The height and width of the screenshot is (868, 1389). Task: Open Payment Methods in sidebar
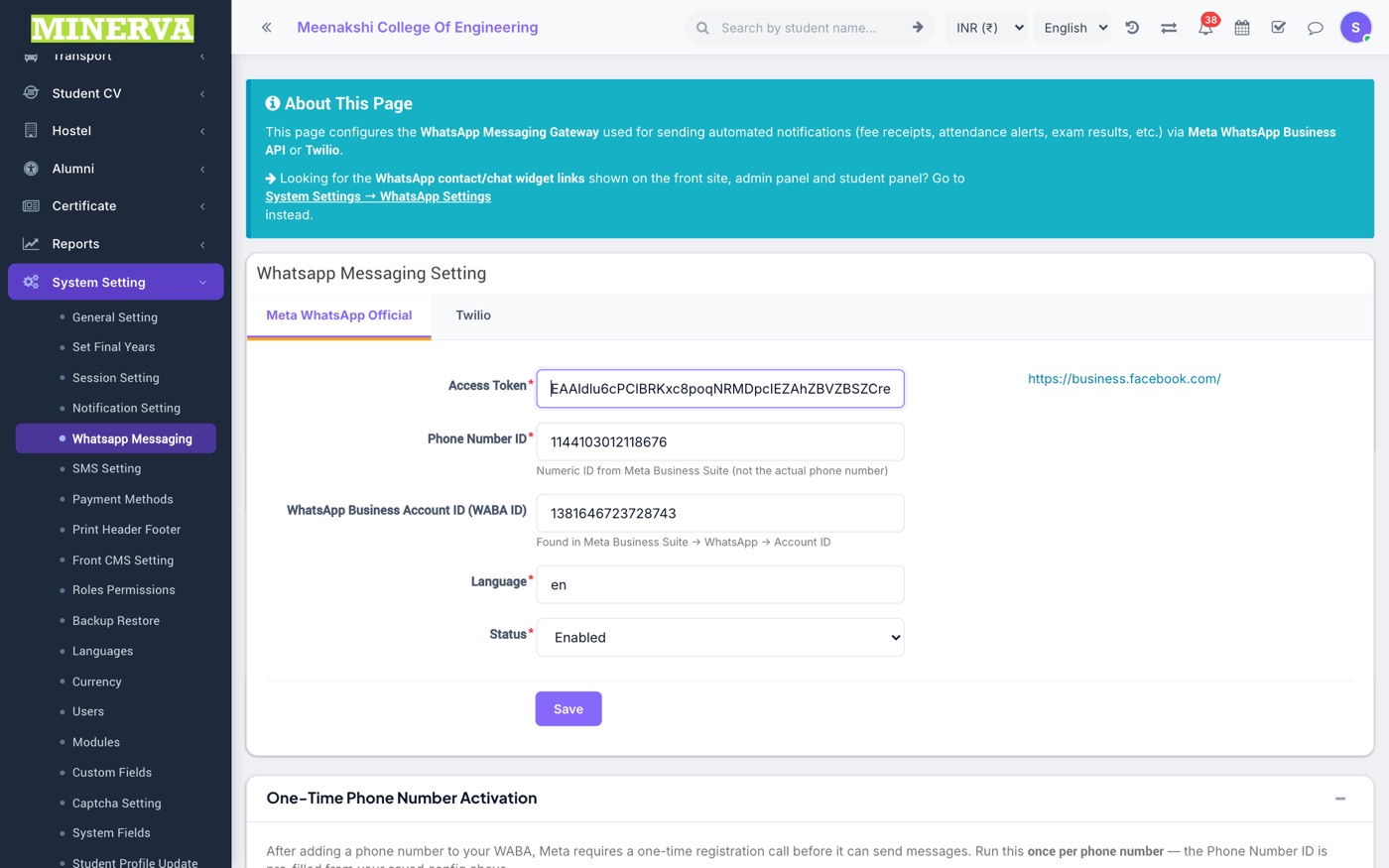[123, 499]
